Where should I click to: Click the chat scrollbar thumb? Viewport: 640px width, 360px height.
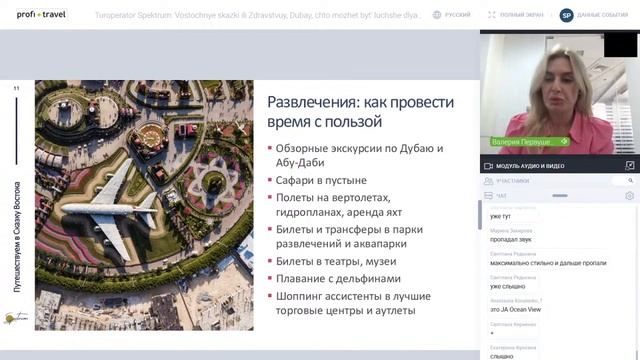480,215
